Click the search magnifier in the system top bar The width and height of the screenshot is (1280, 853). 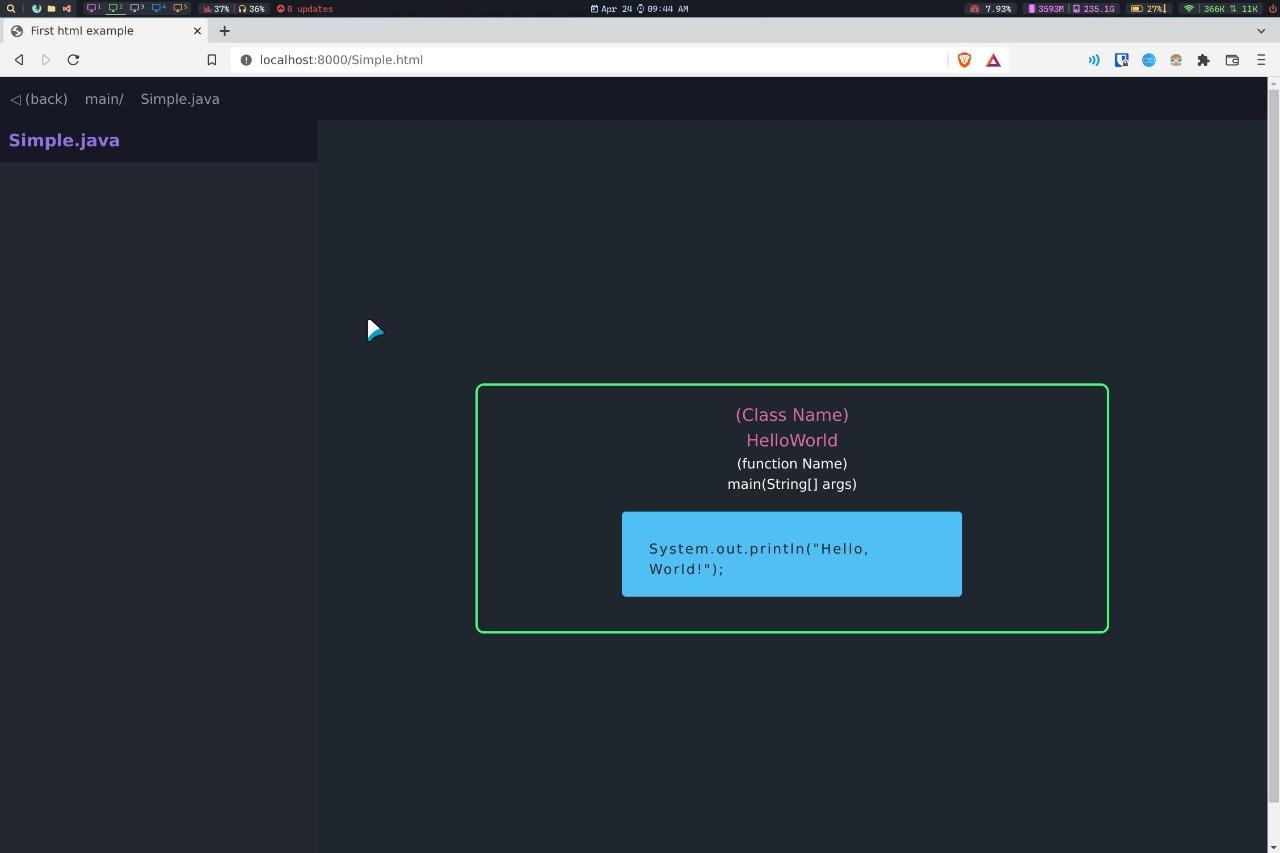pos(11,9)
